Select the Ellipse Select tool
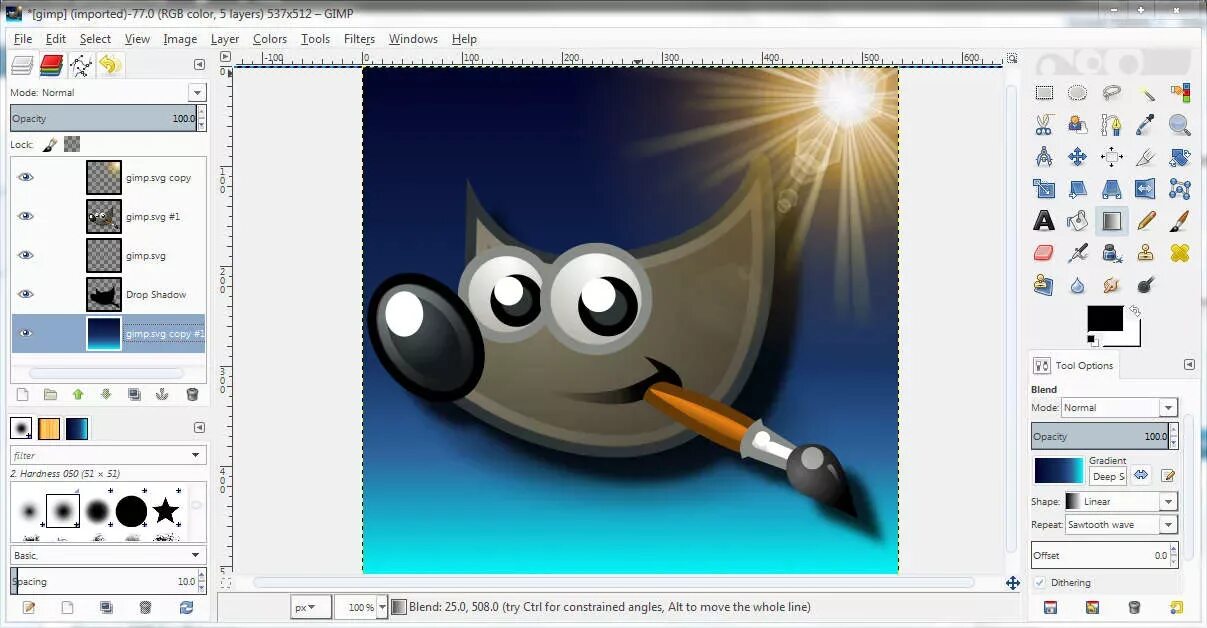This screenshot has height=628, width=1207. [x=1077, y=93]
